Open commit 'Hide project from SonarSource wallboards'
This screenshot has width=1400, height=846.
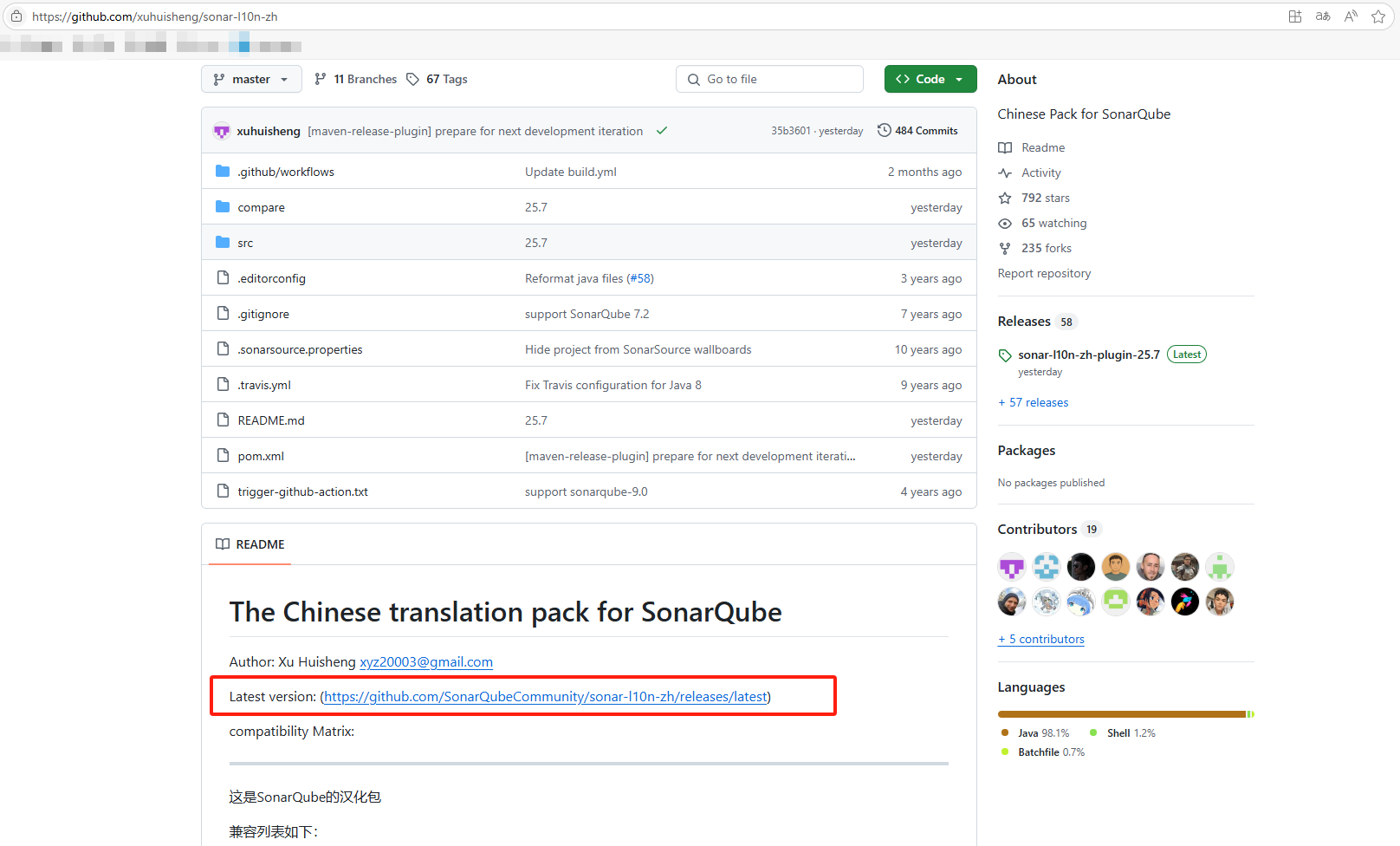[x=638, y=349]
